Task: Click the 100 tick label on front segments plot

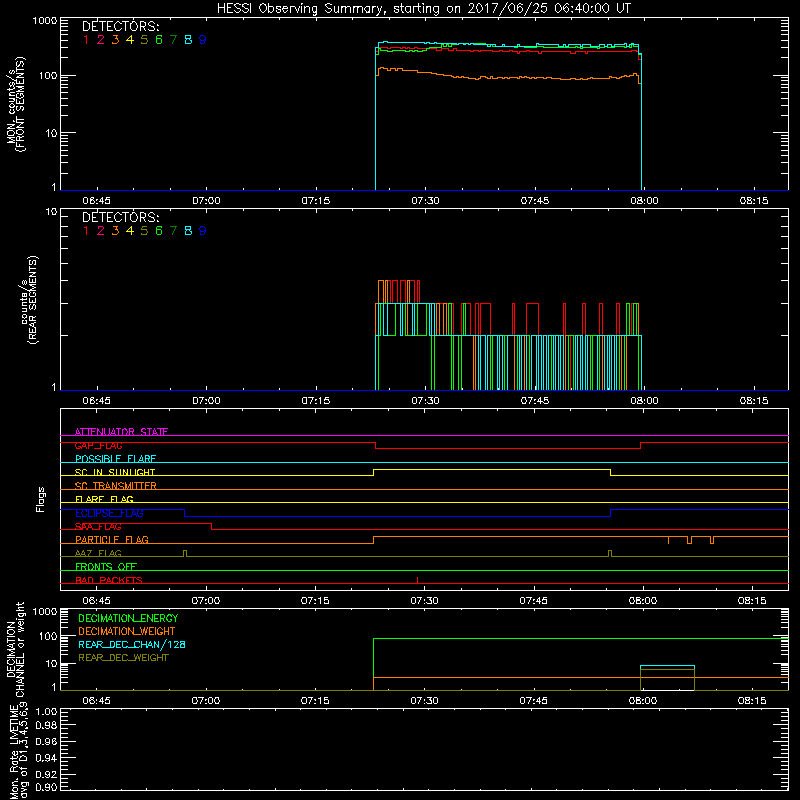Action: point(48,76)
